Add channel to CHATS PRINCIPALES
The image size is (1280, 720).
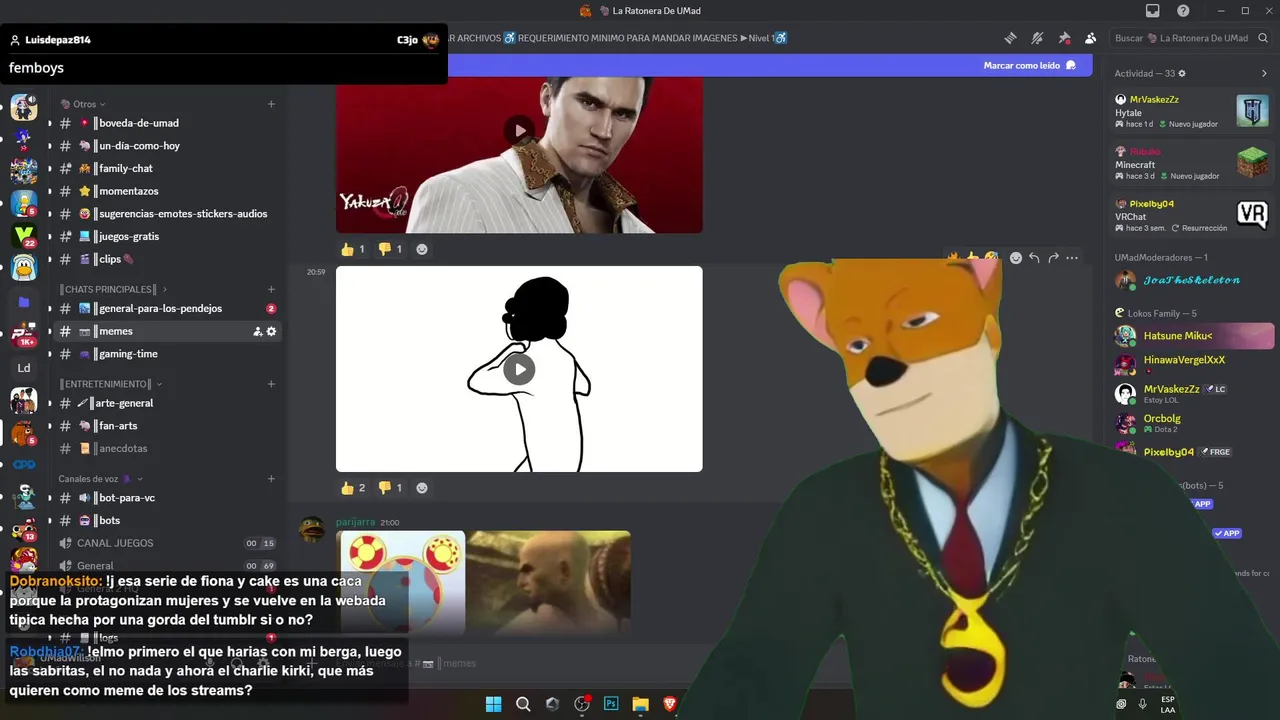pos(271,289)
